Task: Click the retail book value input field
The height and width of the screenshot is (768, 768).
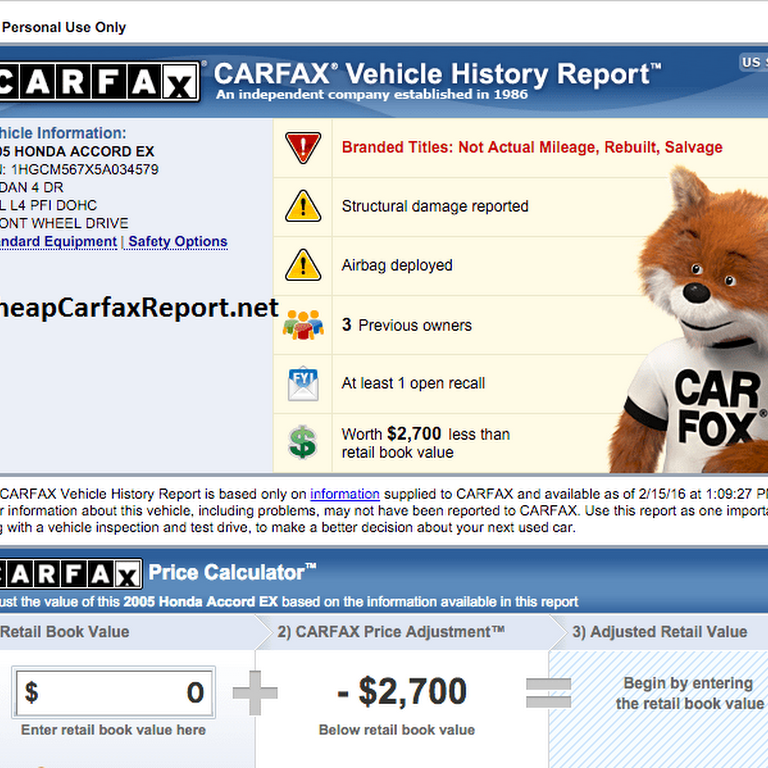Action: click(114, 693)
